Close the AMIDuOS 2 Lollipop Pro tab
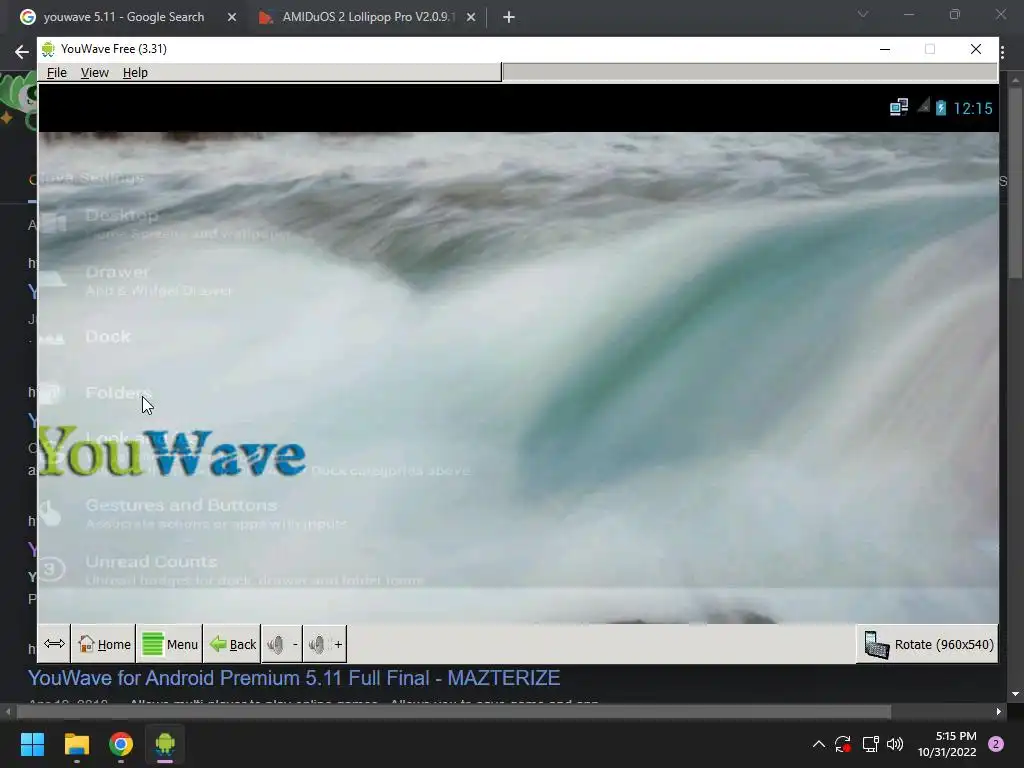Image resolution: width=1024 pixels, height=768 pixels. pyautogui.click(x=471, y=18)
